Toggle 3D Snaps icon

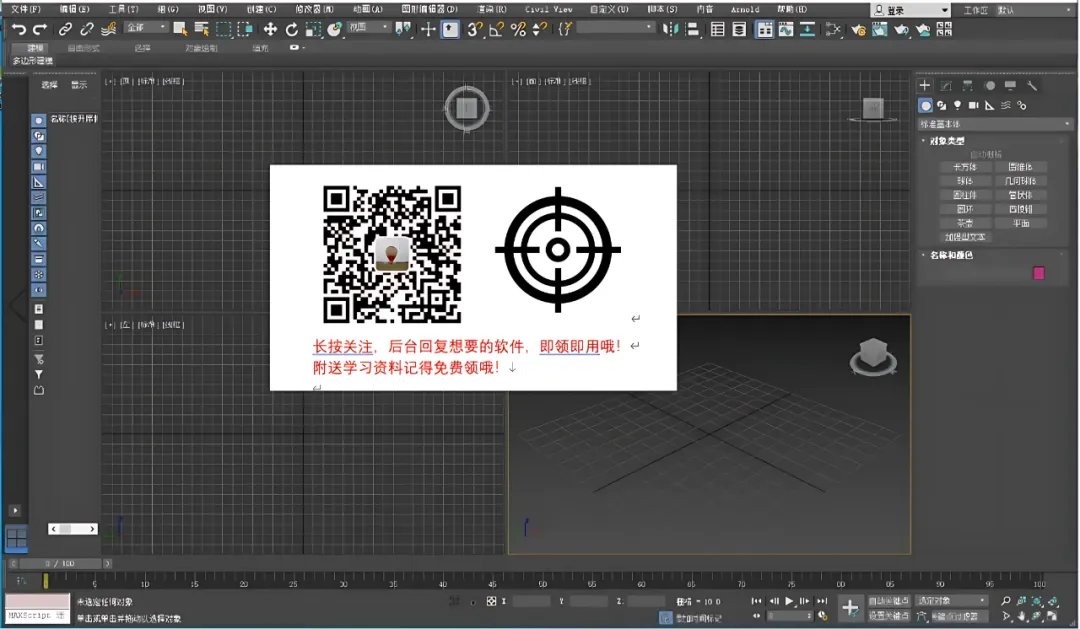(475, 29)
